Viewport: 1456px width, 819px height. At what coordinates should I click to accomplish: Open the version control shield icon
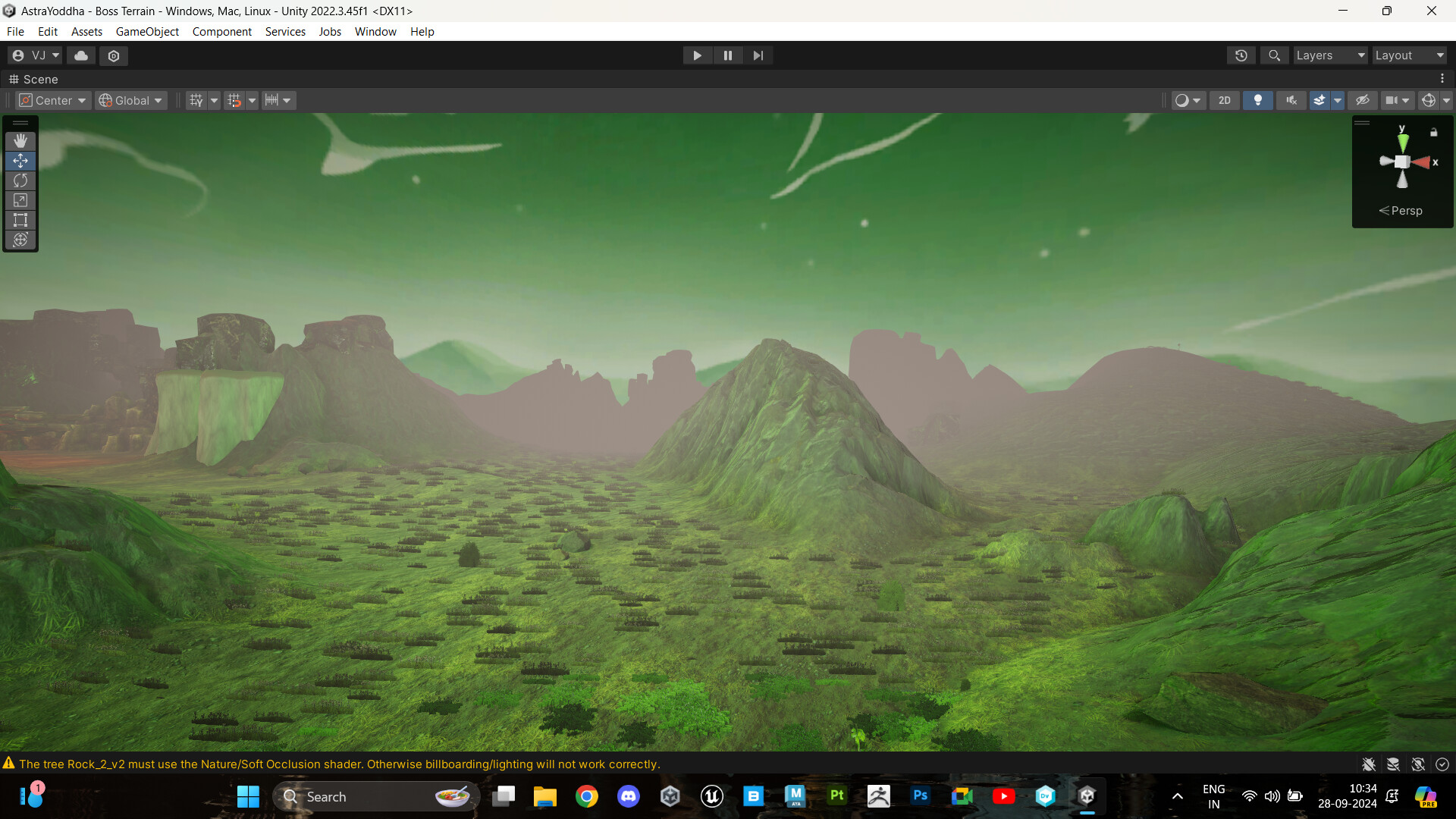[114, 55]
